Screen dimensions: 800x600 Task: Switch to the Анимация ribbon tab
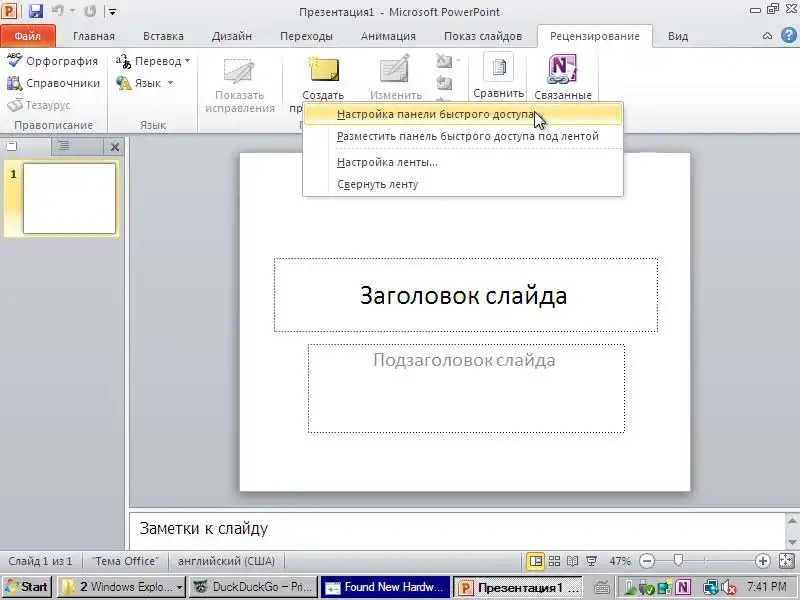(388, 36)
